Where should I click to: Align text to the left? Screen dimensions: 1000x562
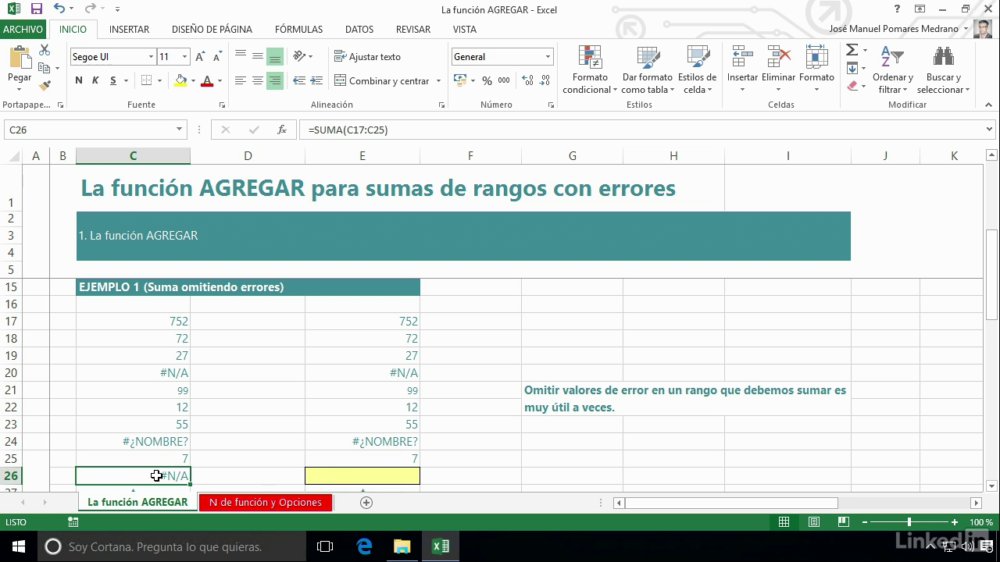(x=240, y=80)
